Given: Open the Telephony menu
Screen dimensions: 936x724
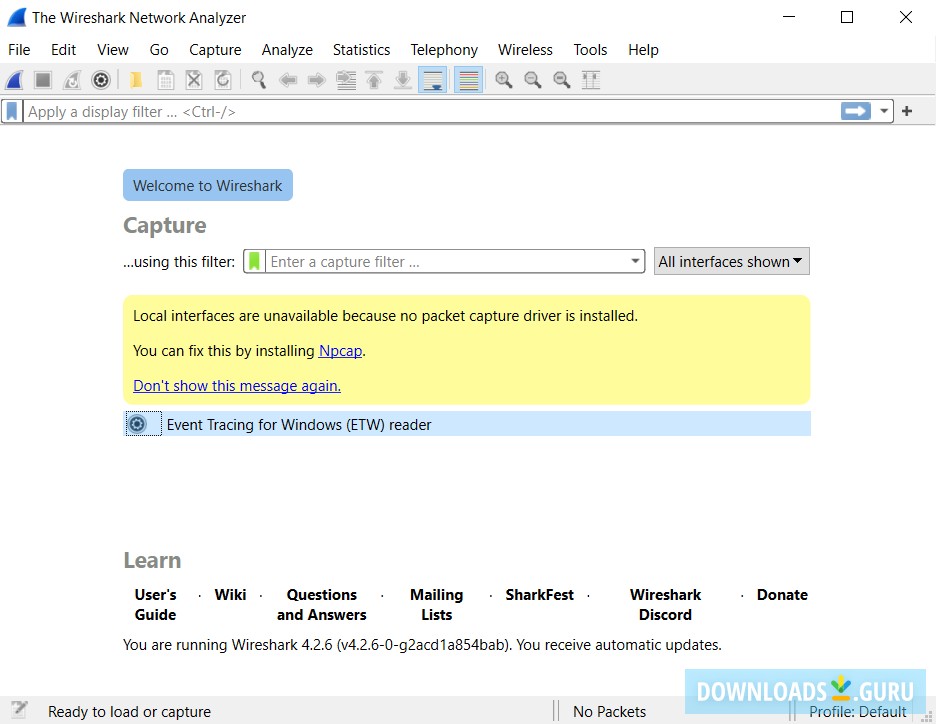Looking at the screenshot, I should coord(444,49).
